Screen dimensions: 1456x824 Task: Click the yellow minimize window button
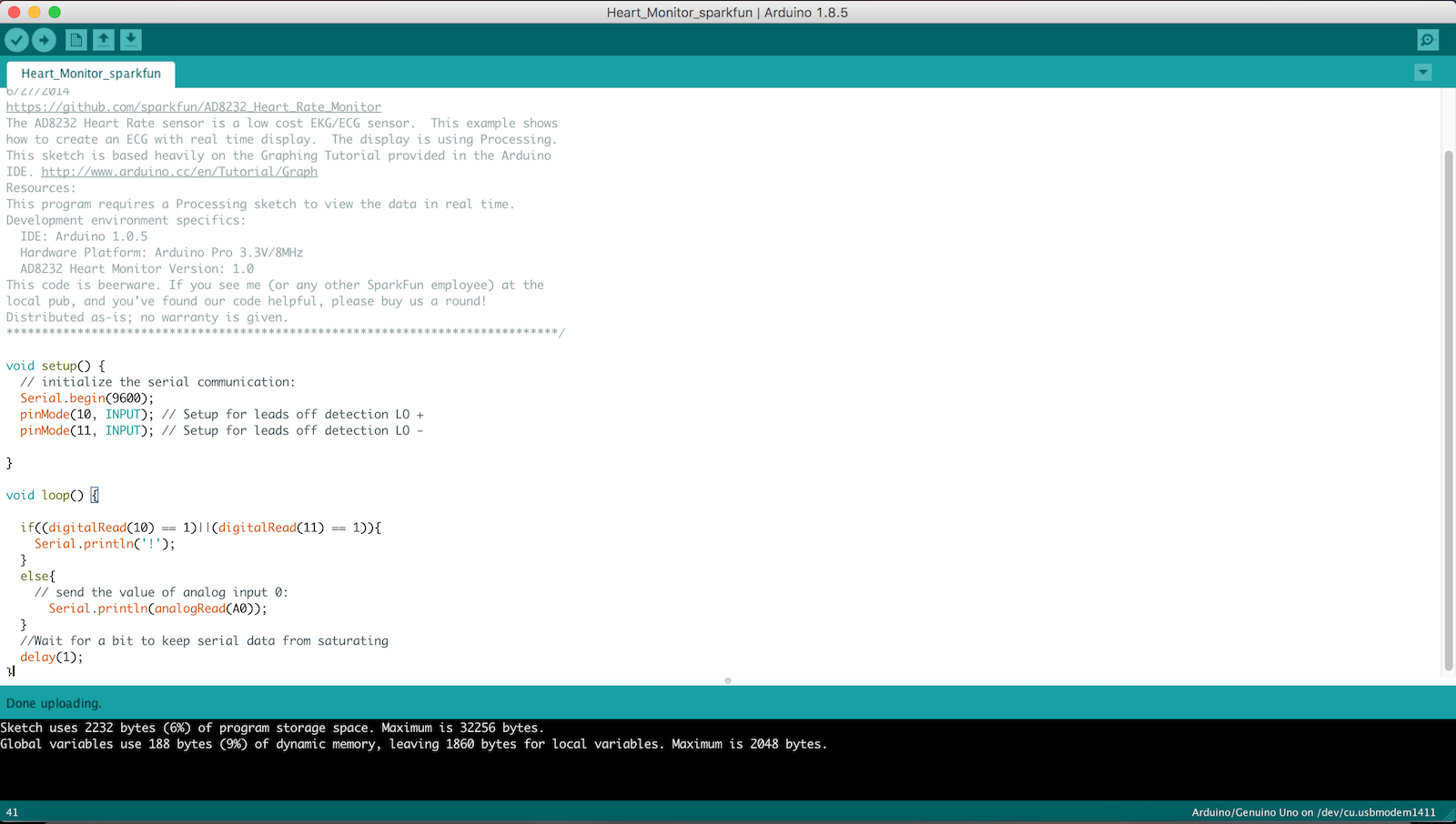35,12
